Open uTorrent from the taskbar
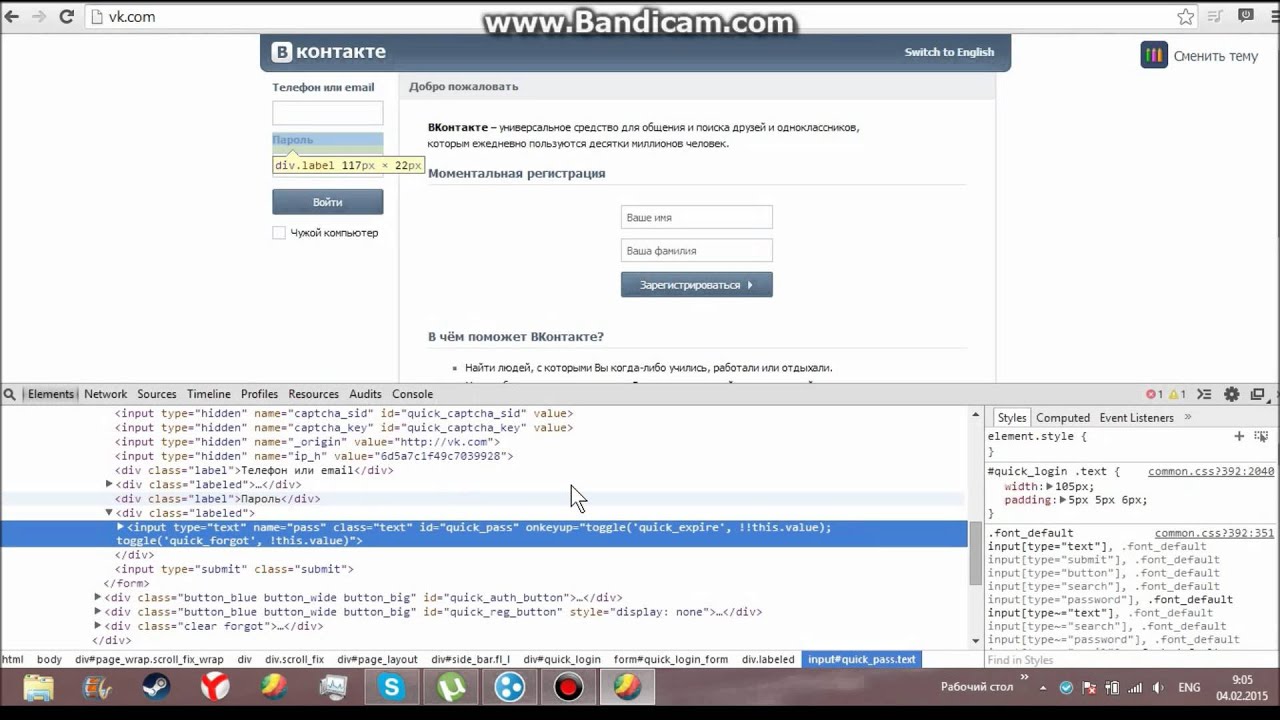Viewport: 1280px width, 720px height. 451,687
